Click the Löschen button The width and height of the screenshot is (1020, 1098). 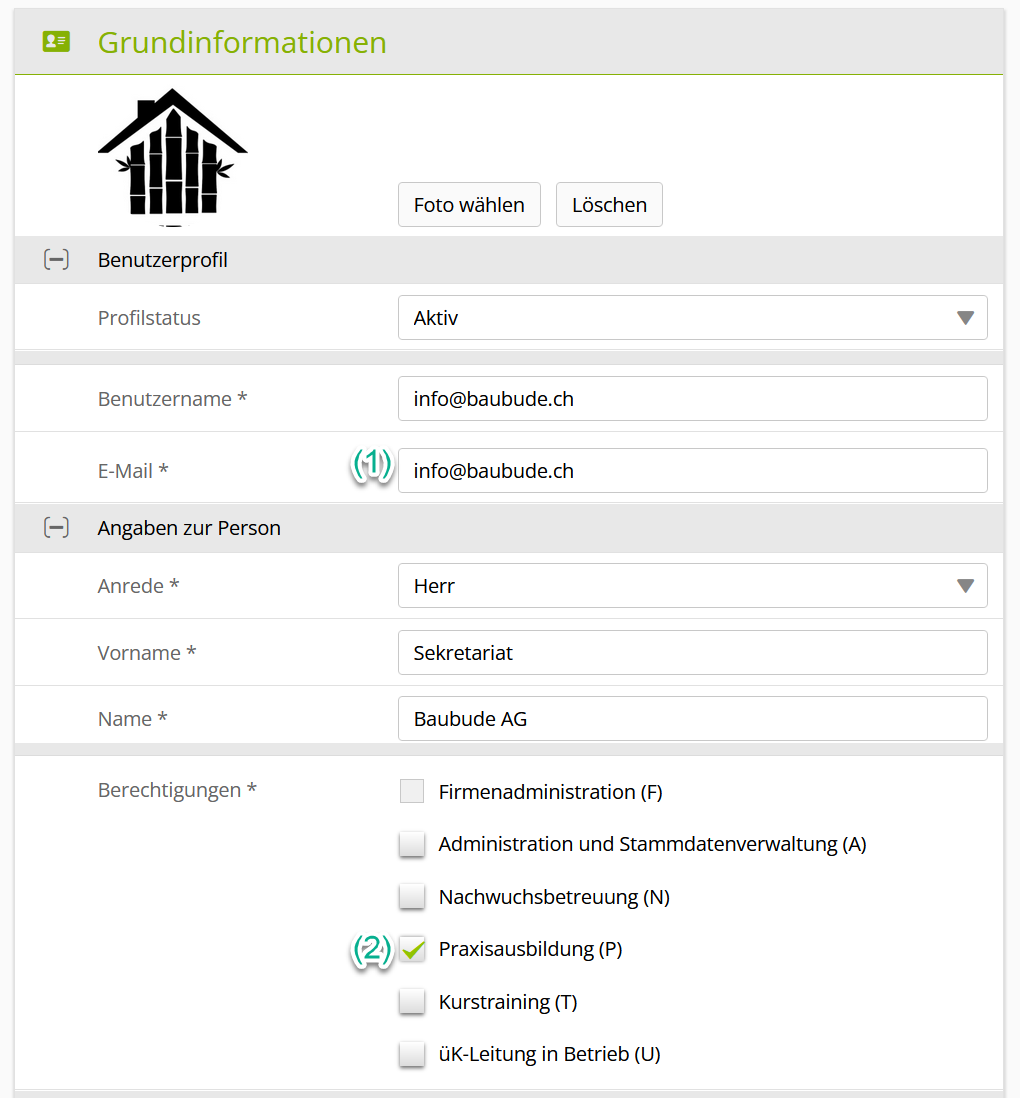click(609, 205)
